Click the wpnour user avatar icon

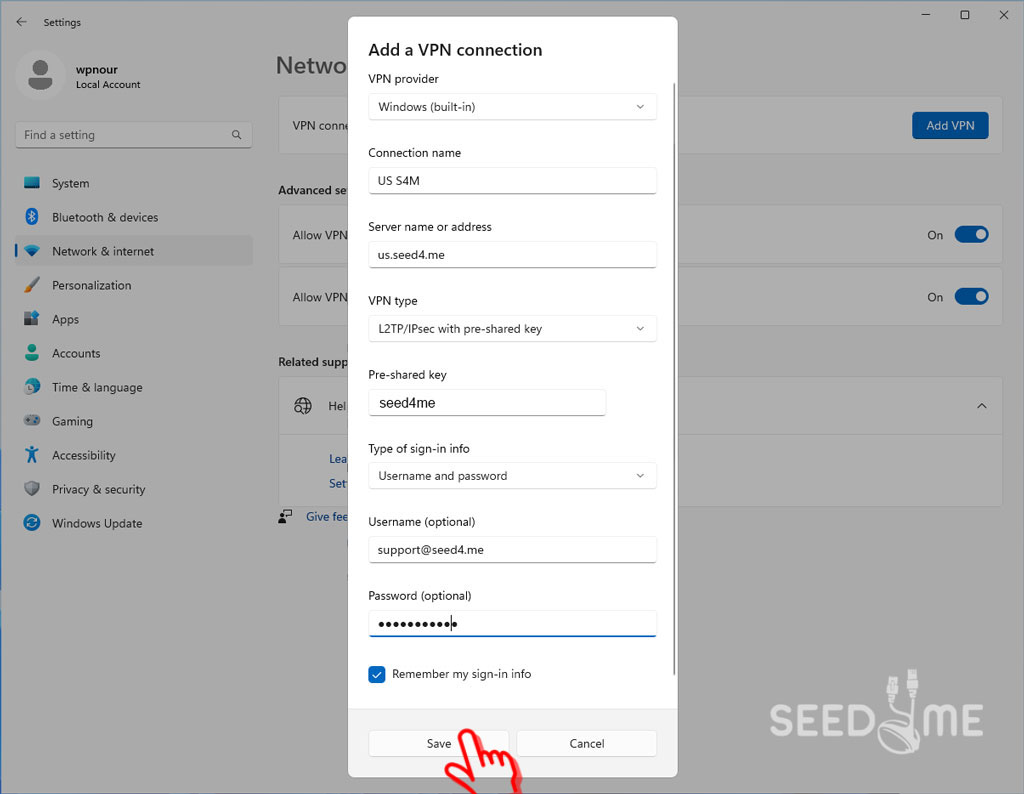40,75
